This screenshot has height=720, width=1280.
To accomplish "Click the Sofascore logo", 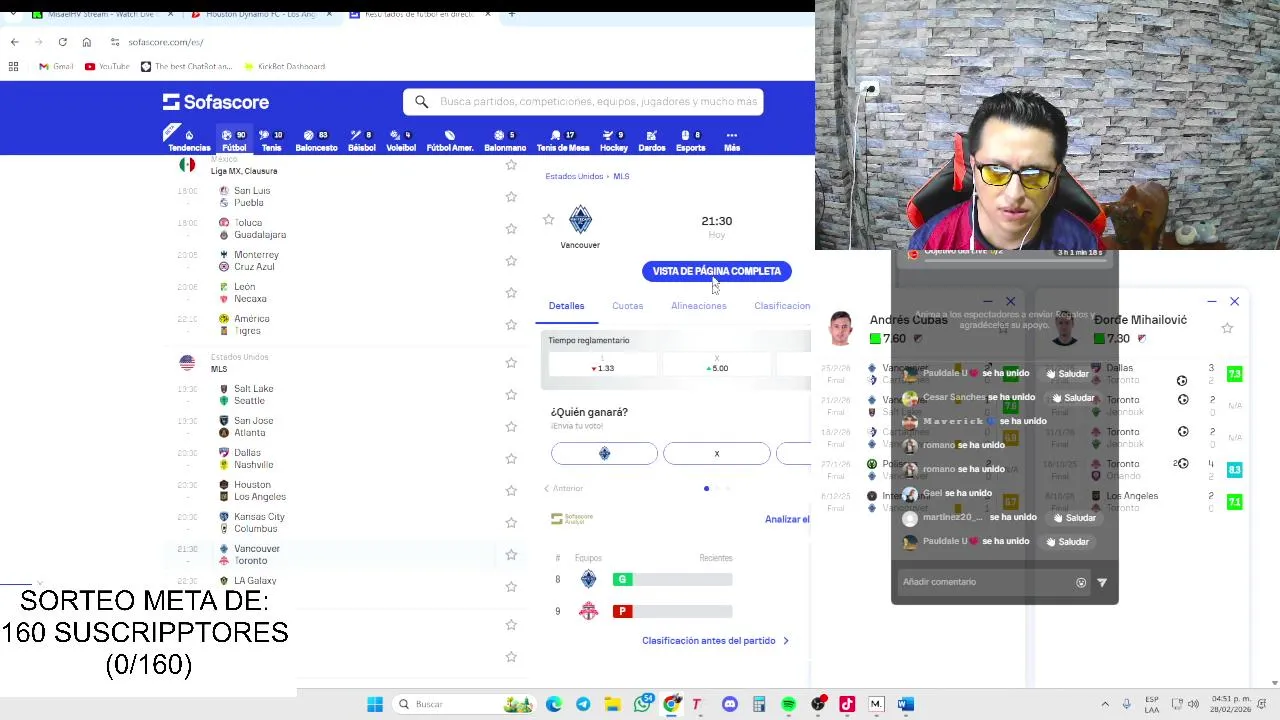I will pos(216,102).
